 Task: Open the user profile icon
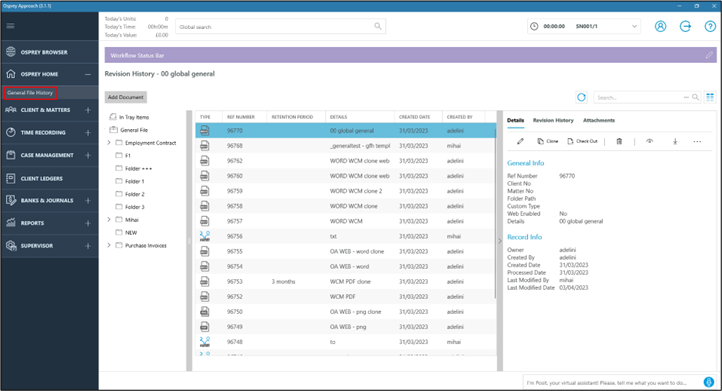click(660, 26)
